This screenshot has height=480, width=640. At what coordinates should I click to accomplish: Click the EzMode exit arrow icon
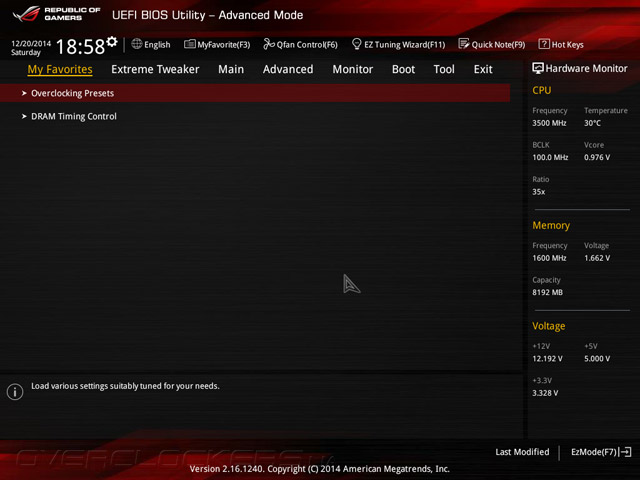click(626, 452)
